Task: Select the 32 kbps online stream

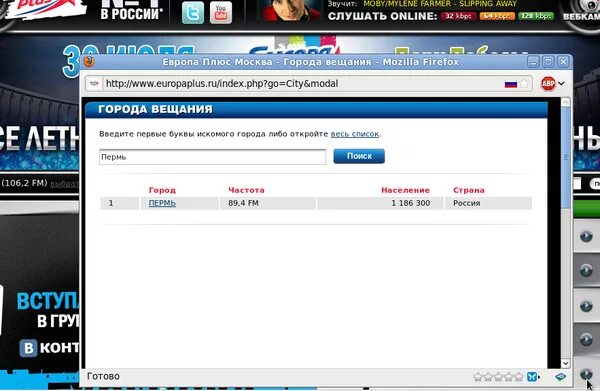Action: pos(458,16)
